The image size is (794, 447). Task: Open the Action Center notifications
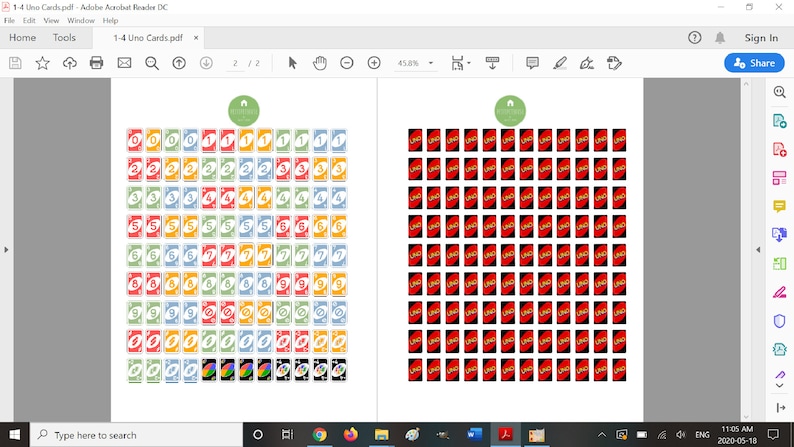[773, 435]
